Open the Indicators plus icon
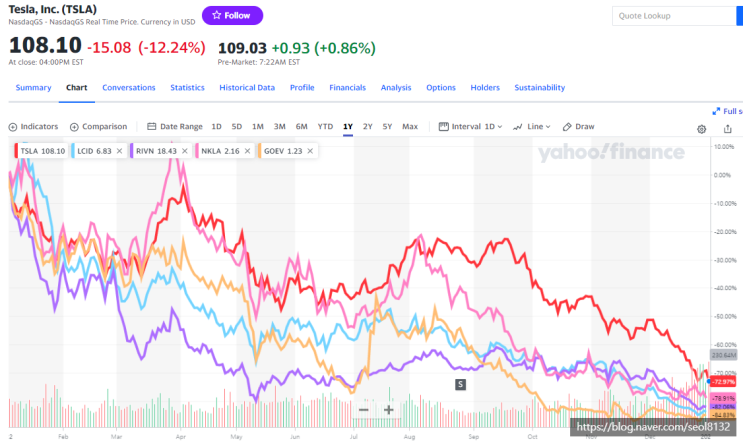This screenshot has width=743, height=443. coord(13,127)
